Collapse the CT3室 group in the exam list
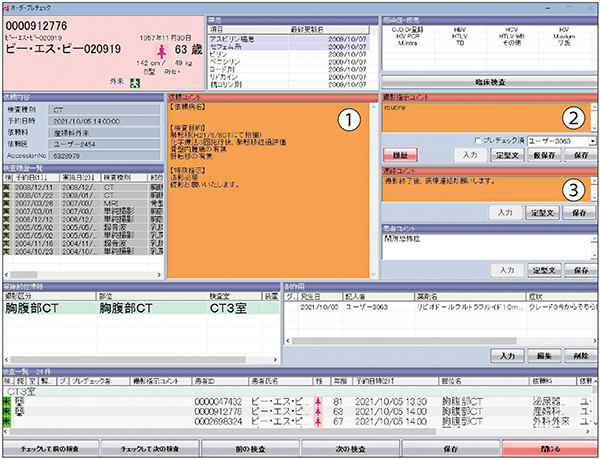Screen dimensions: 600x459 20,391
